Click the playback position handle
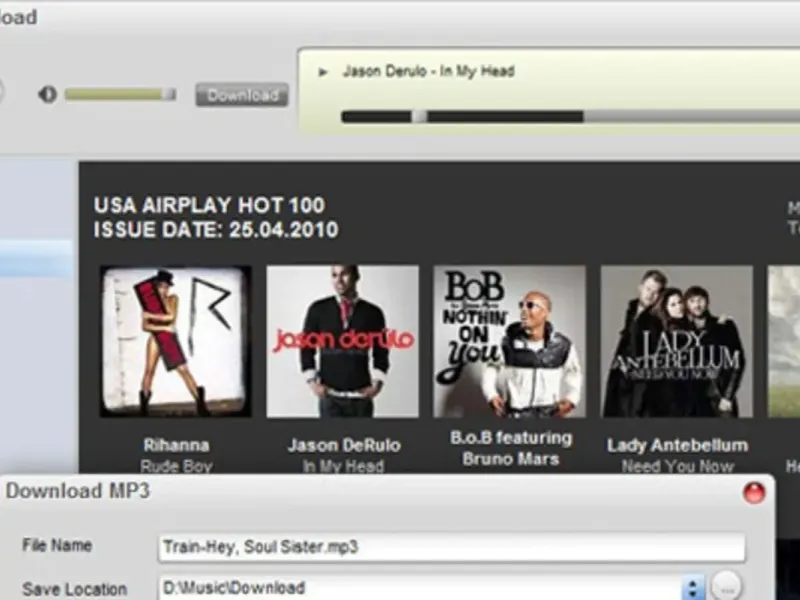Screen dimensions: 800x600 pos(419,117)
